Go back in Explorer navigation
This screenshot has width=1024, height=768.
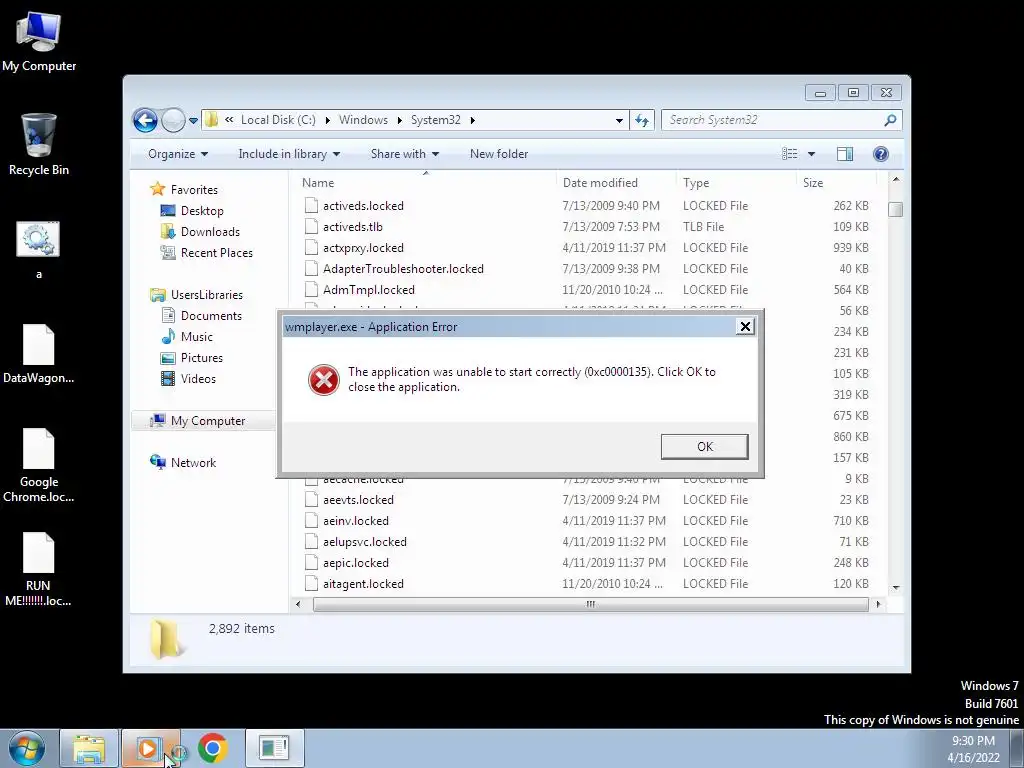pyautogui.click(x=145, y=120)
